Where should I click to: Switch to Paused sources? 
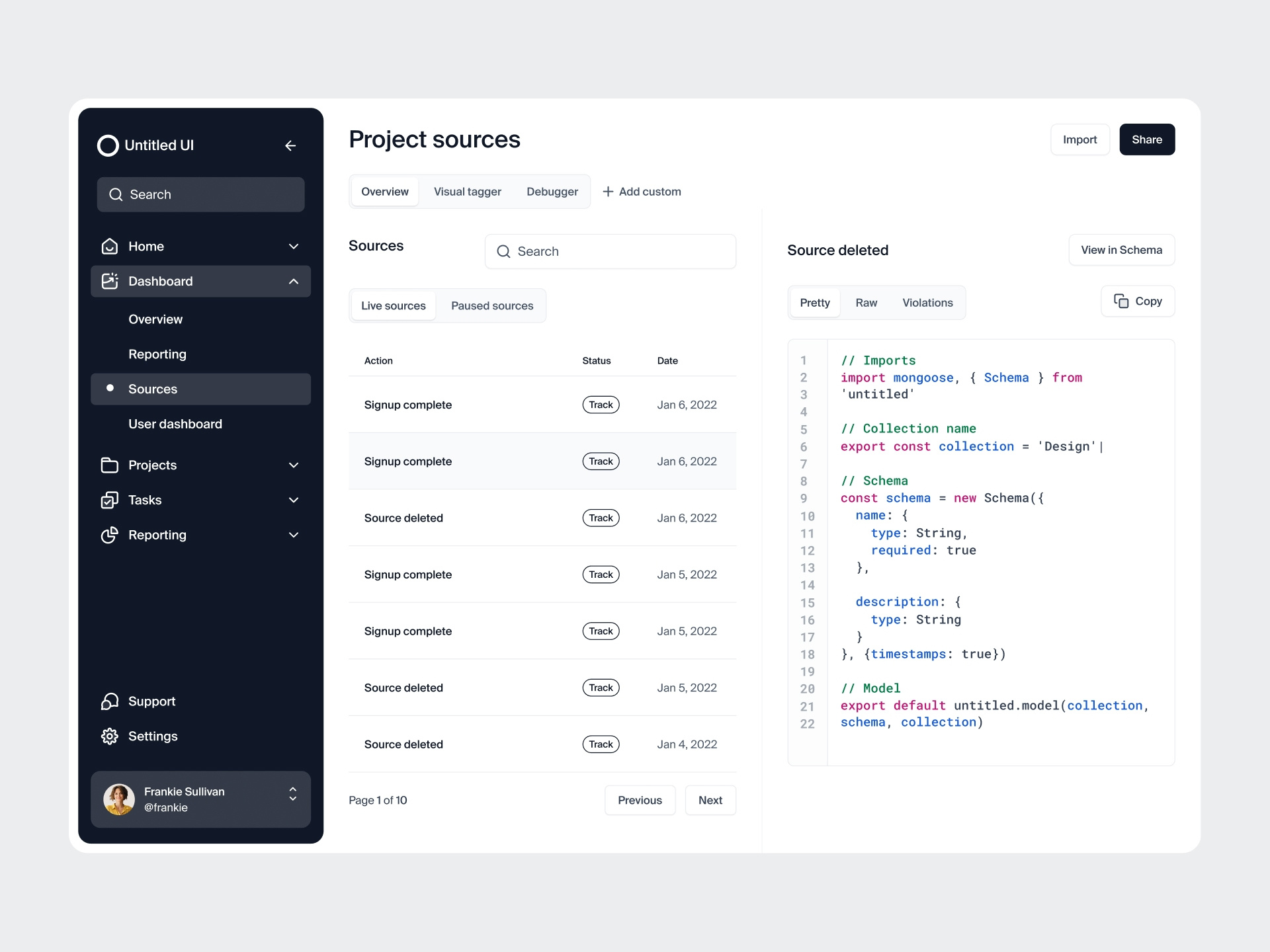tap(492, 305)
